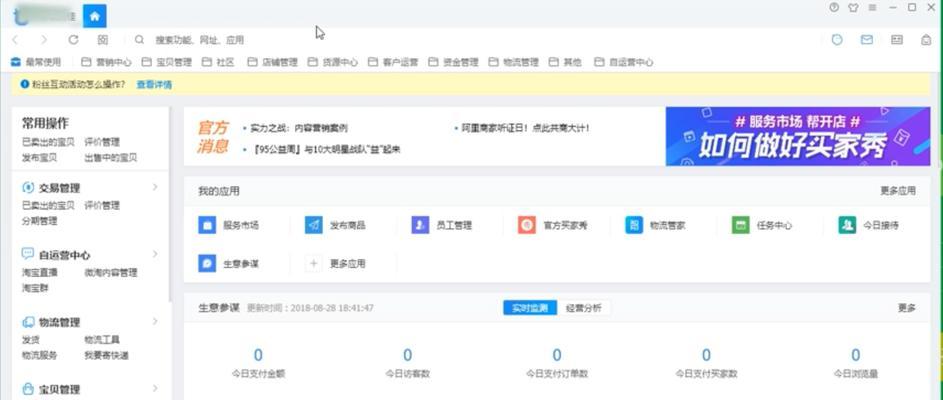The height and width of the screenshot is (400, 943).
Task: Click the card icon right of the envelope
Action: pos(897,40)
